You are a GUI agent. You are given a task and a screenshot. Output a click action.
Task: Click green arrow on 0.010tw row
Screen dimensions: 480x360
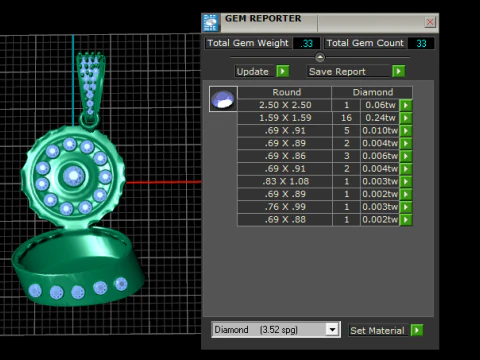click(x=406, y=131)
